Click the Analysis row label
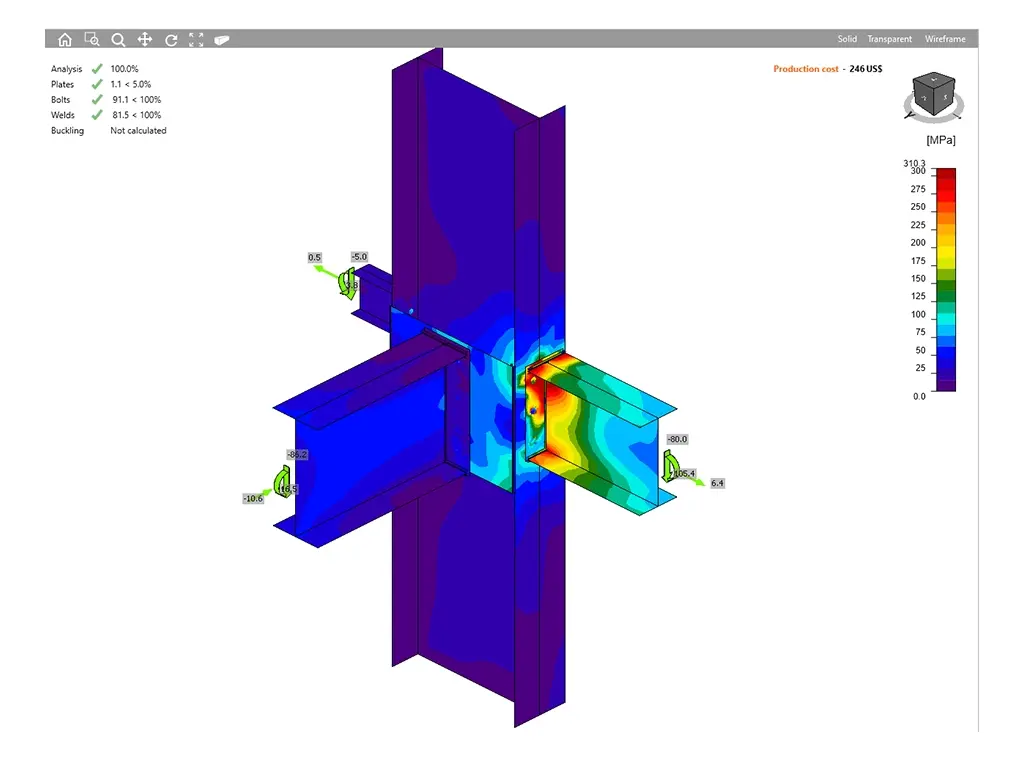Viewport: 1024px width, 768px height. pos(67,69)
